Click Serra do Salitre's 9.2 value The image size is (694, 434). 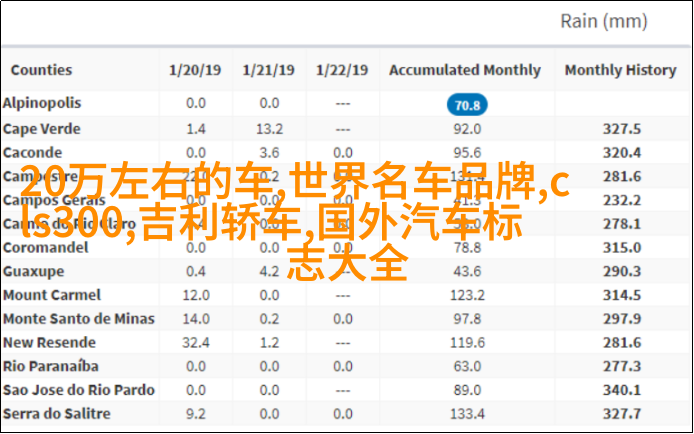196,414
